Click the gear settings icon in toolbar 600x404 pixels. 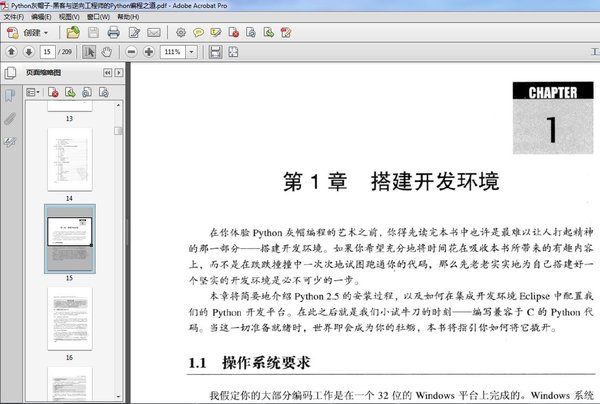(181, 33)
